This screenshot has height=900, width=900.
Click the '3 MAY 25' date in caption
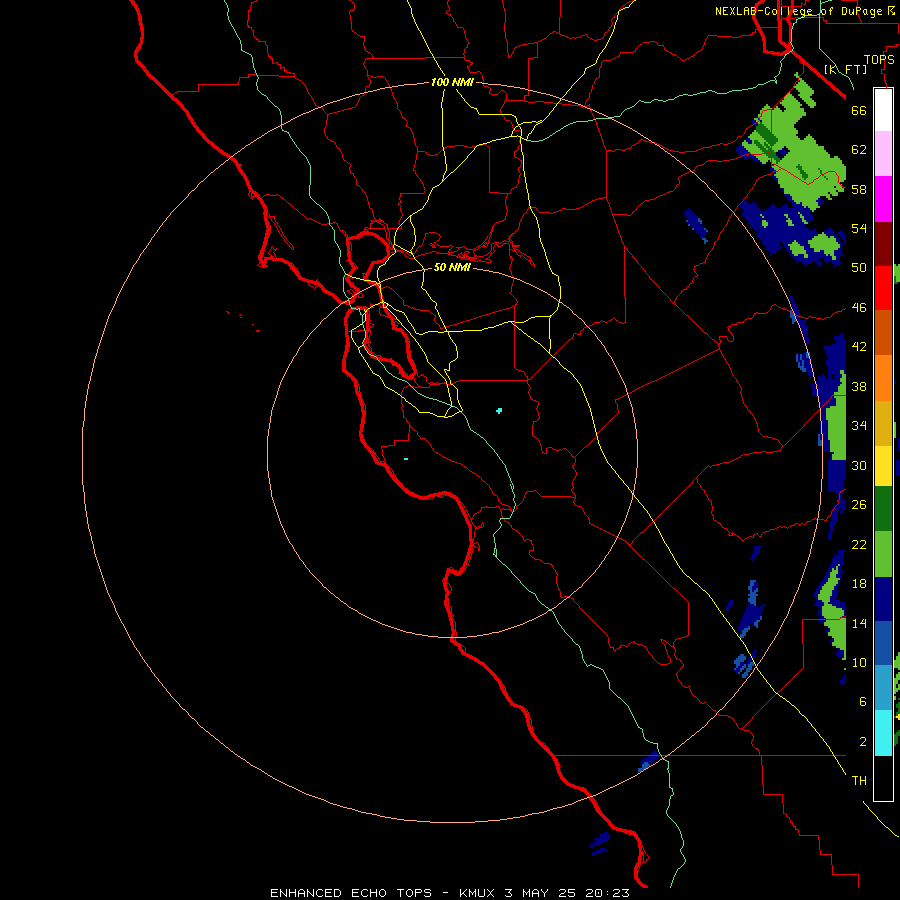(x=542, y=893)
